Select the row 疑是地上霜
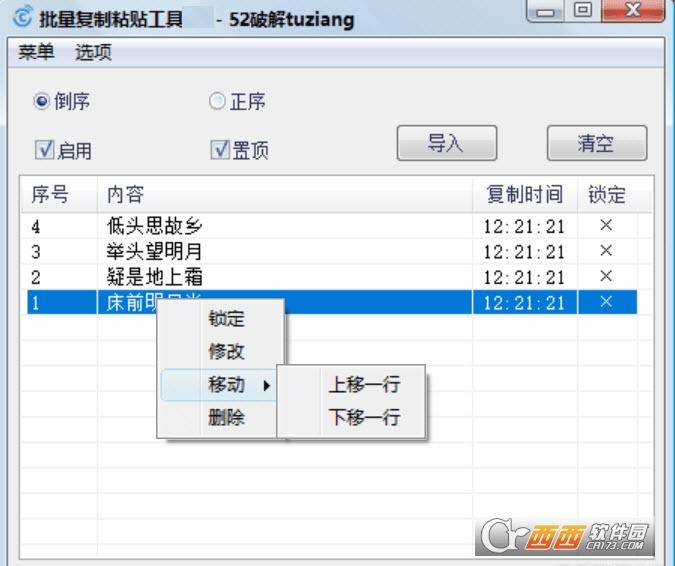 pos(331,277)
